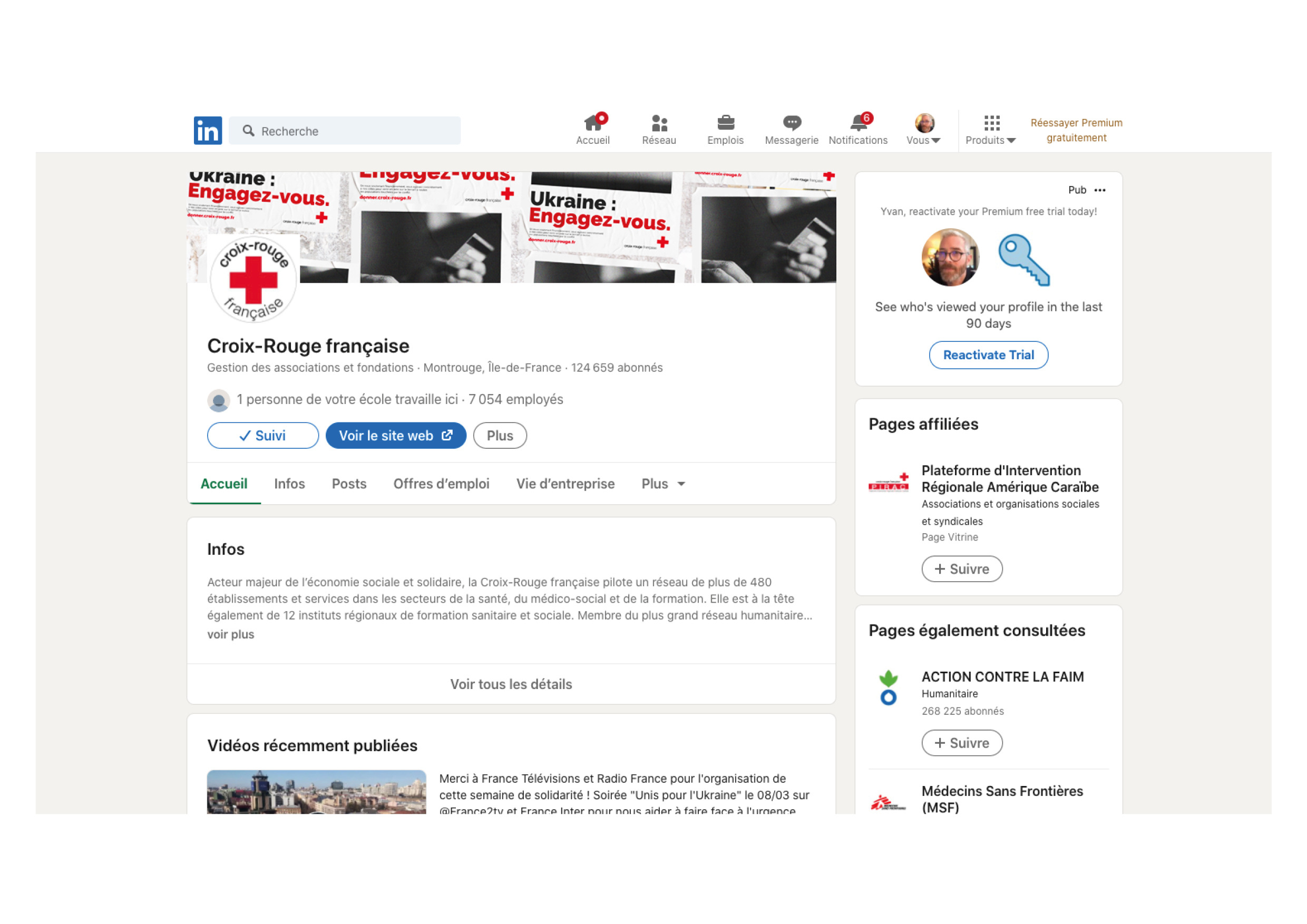The height and width of the screenshot is (924, 1307).
Task: Follow ACTION CONTRE LA FAIM
Action: [x=962, y=743]
